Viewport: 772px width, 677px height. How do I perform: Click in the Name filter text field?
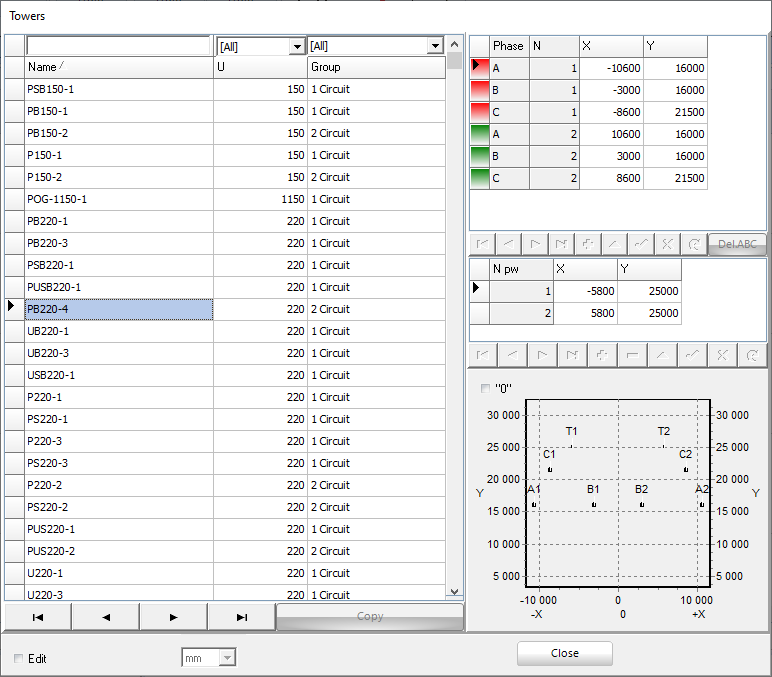[x=117, y=46]
